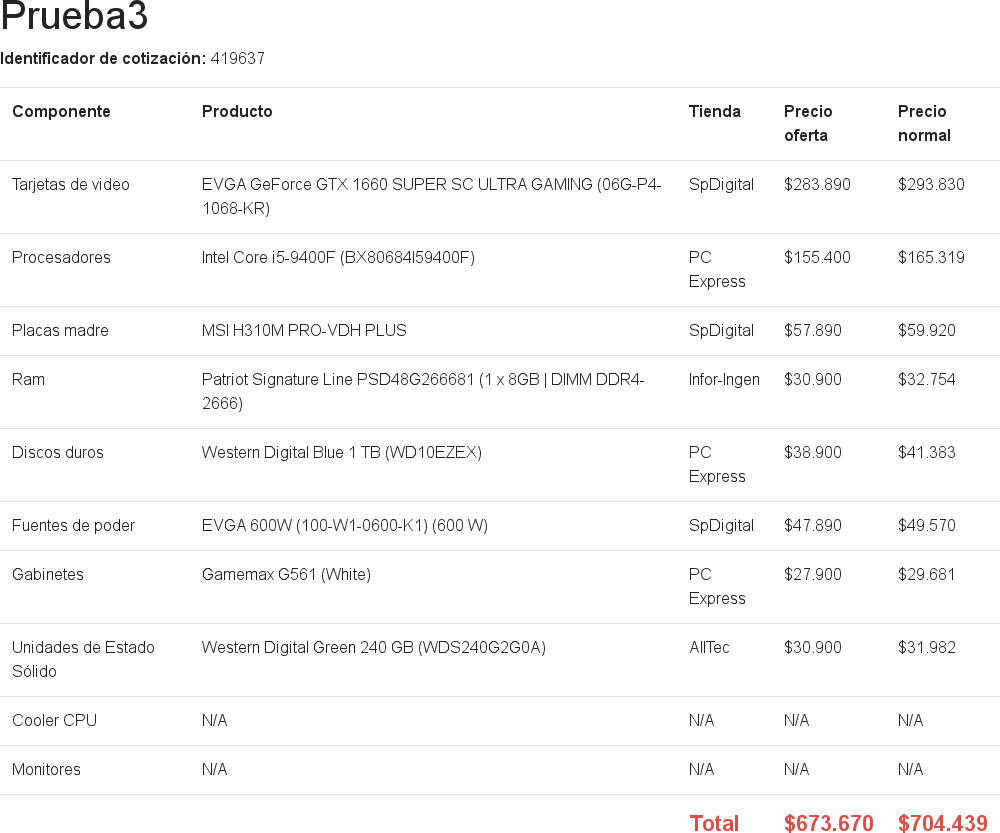Viewport: 1000px width, 833px height.
Task: Select the Tarjetas de video cell
Action: [71, 184]
